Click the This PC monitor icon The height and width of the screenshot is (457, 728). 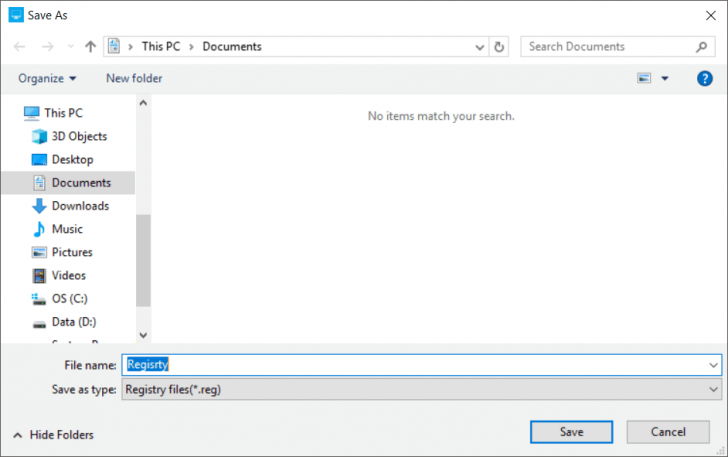click(x=32, y=113)
